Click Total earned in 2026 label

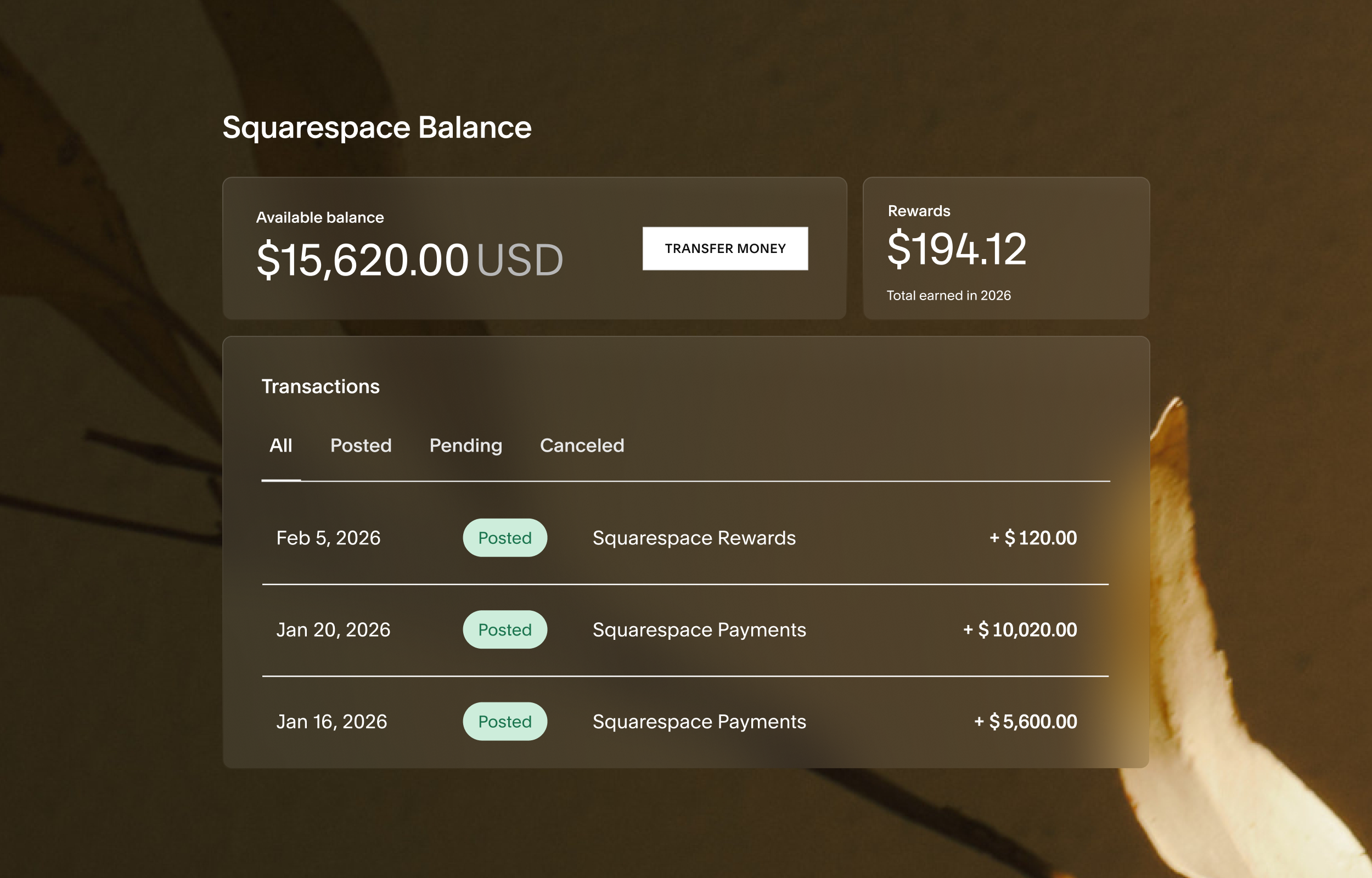[x=948, y=295]
